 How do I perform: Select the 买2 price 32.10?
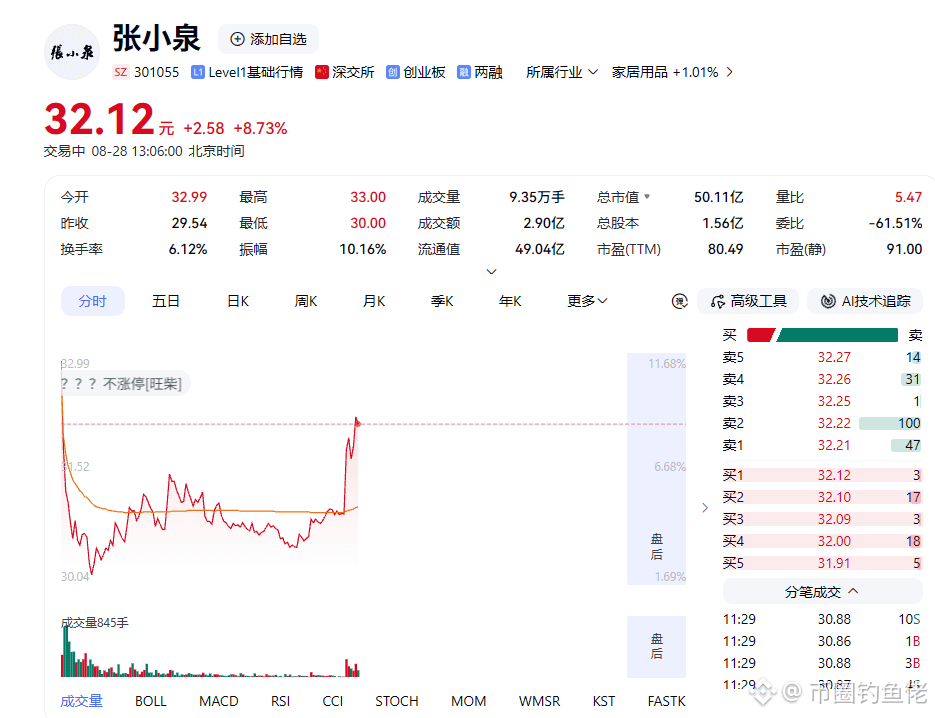[x=834, y=497]
